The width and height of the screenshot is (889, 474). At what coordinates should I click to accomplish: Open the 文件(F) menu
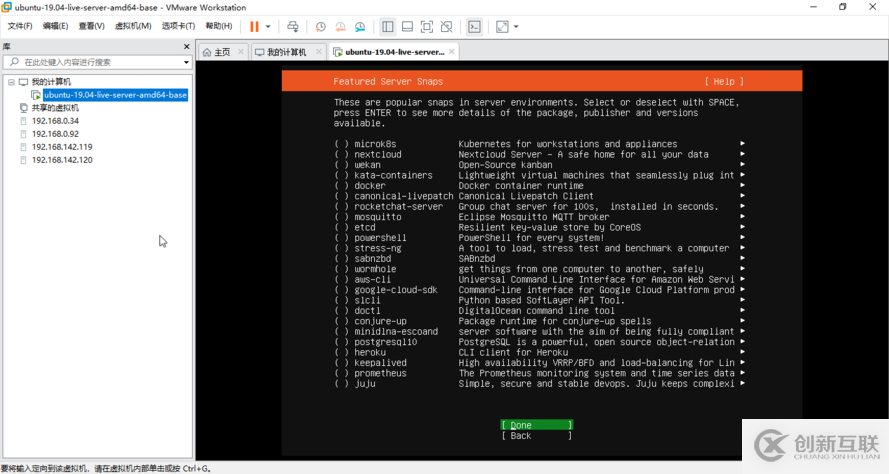(20, 26)
